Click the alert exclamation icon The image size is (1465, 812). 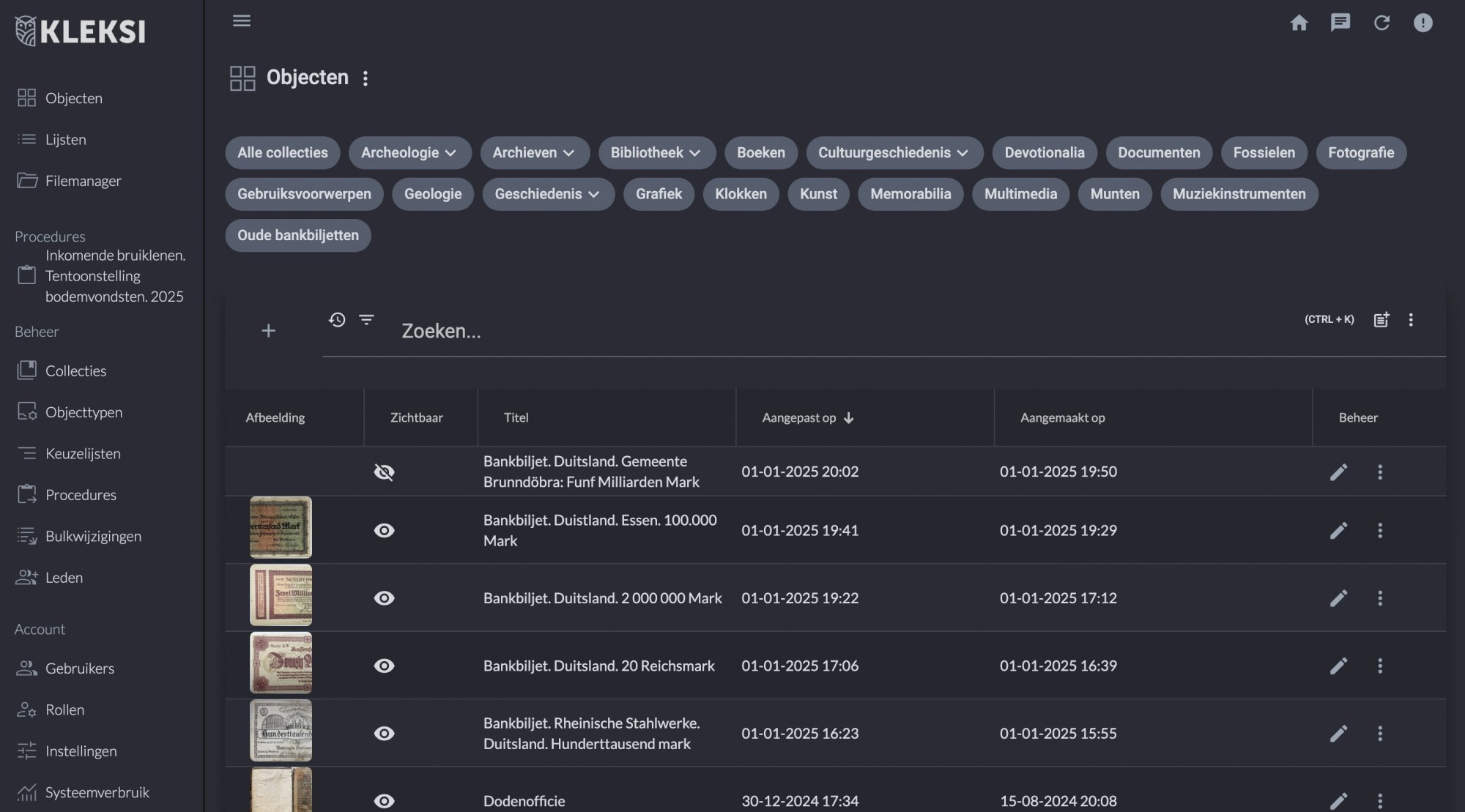tap(1423, 23)
